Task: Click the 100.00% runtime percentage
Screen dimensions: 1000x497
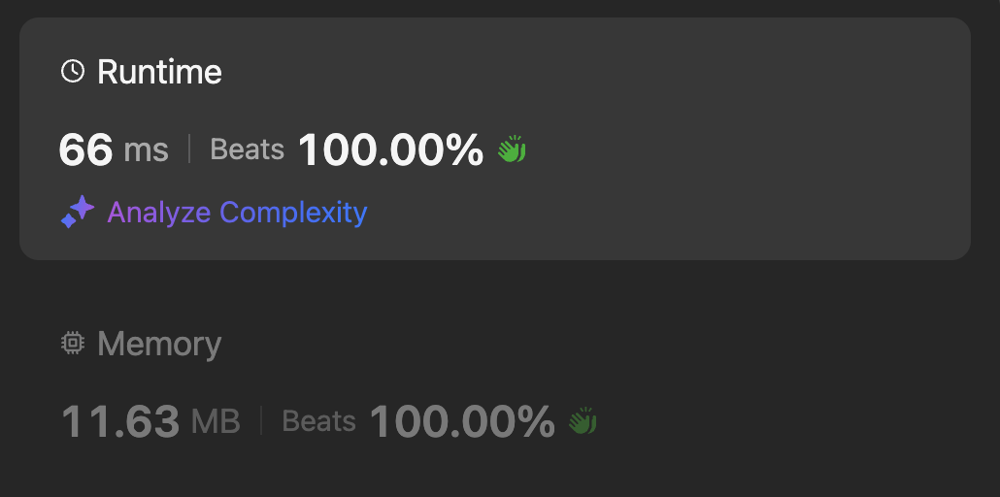Action: [x=390, y=150]
